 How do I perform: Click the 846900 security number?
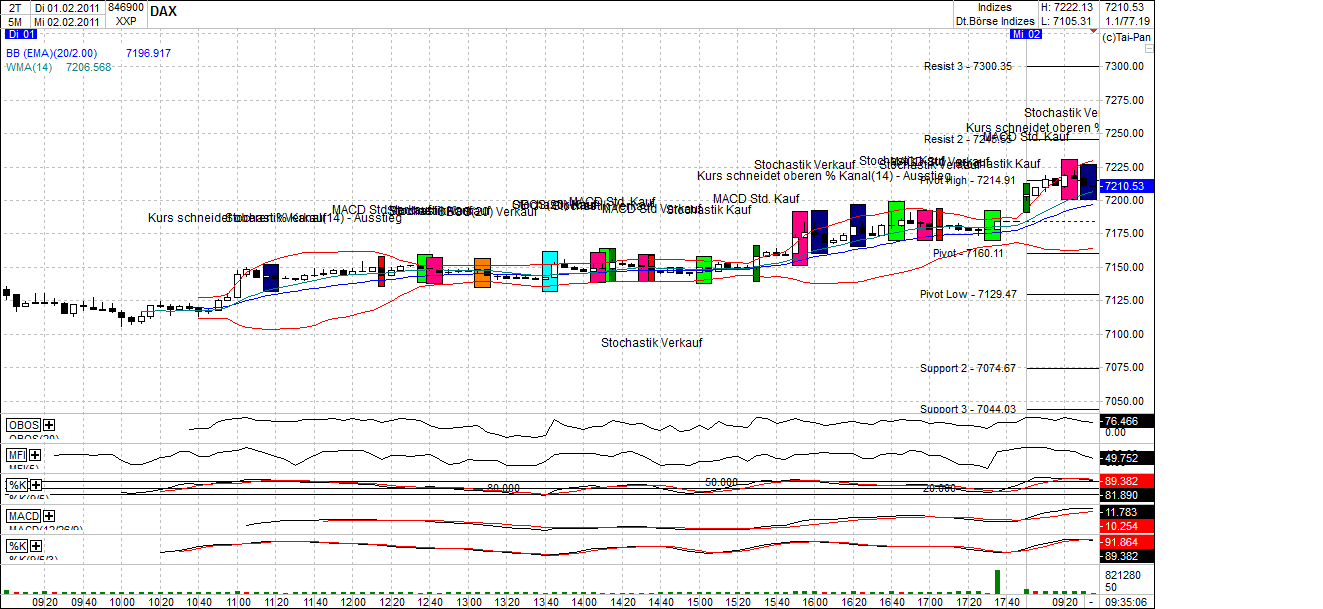[x=125, y=8]
